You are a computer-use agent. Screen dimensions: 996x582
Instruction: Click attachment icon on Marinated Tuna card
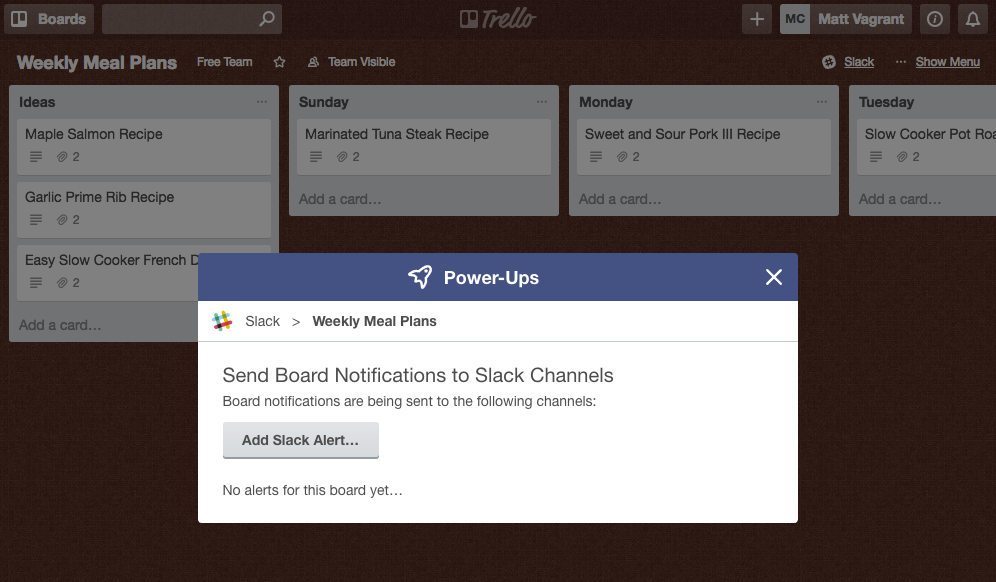342,157
